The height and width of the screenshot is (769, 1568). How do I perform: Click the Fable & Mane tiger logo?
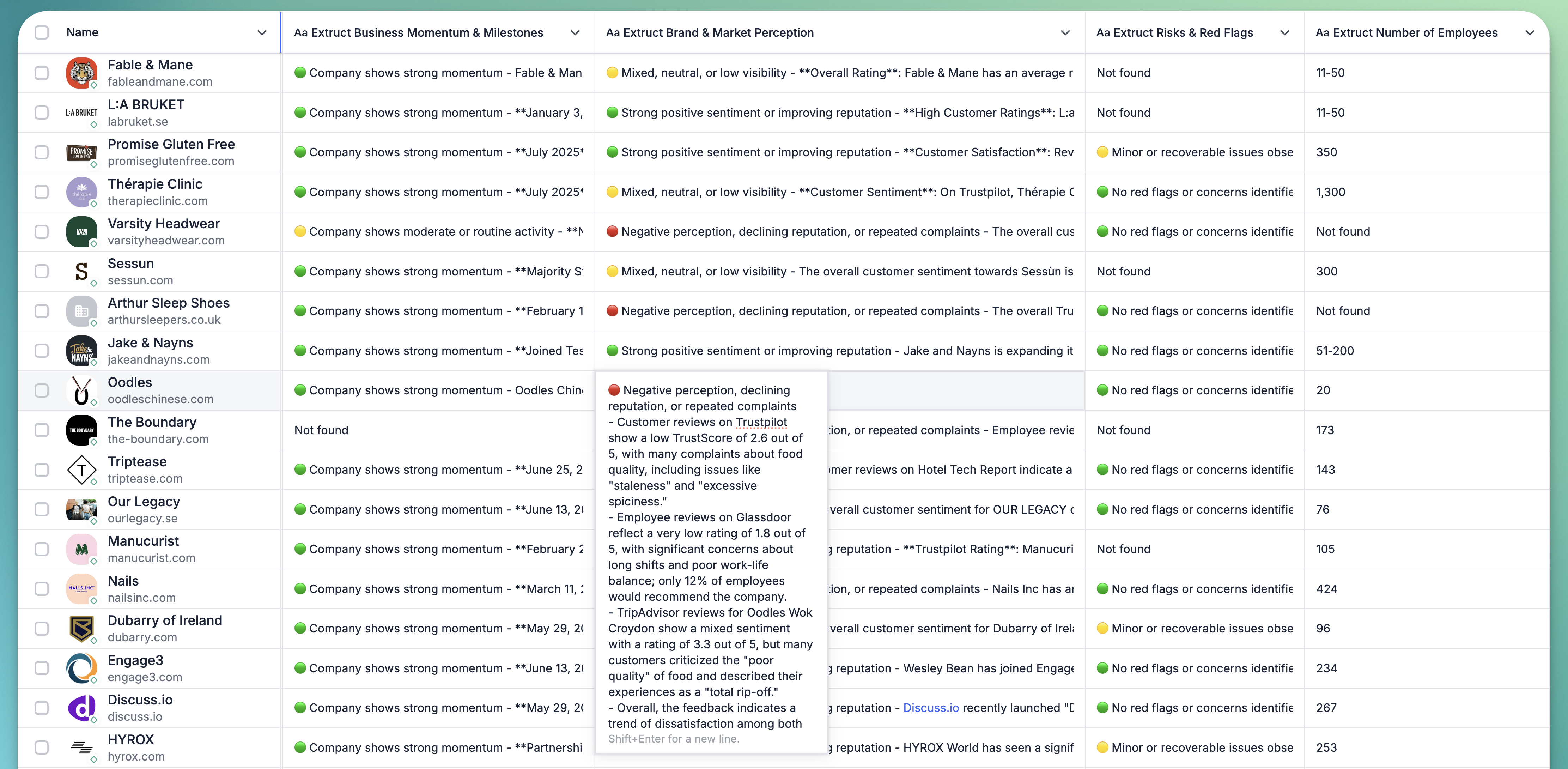[x=81, y=73]
